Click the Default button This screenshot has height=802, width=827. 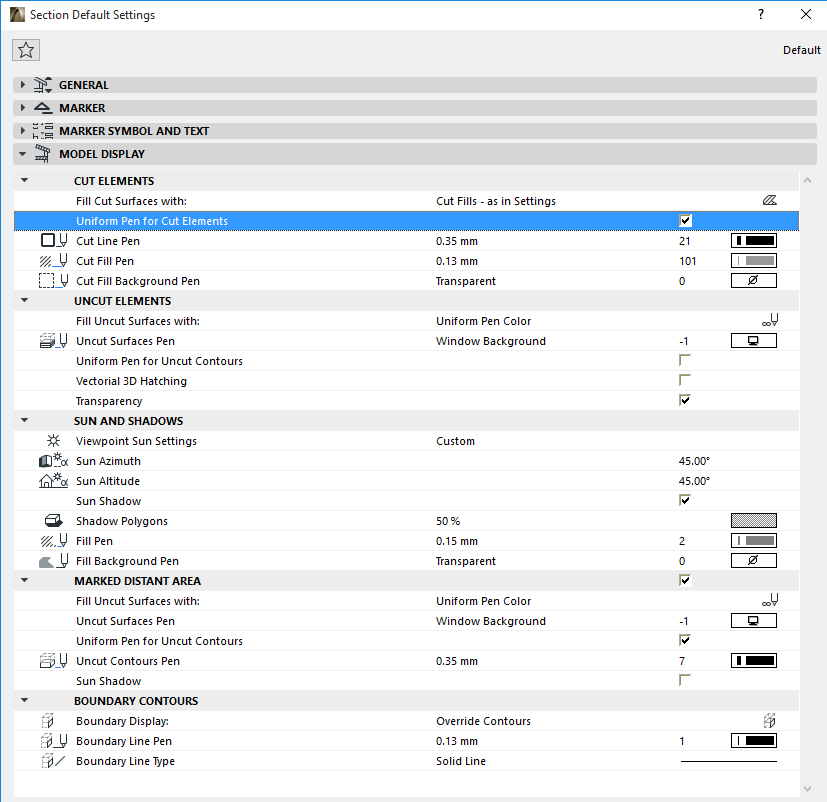tap(802, 50)
